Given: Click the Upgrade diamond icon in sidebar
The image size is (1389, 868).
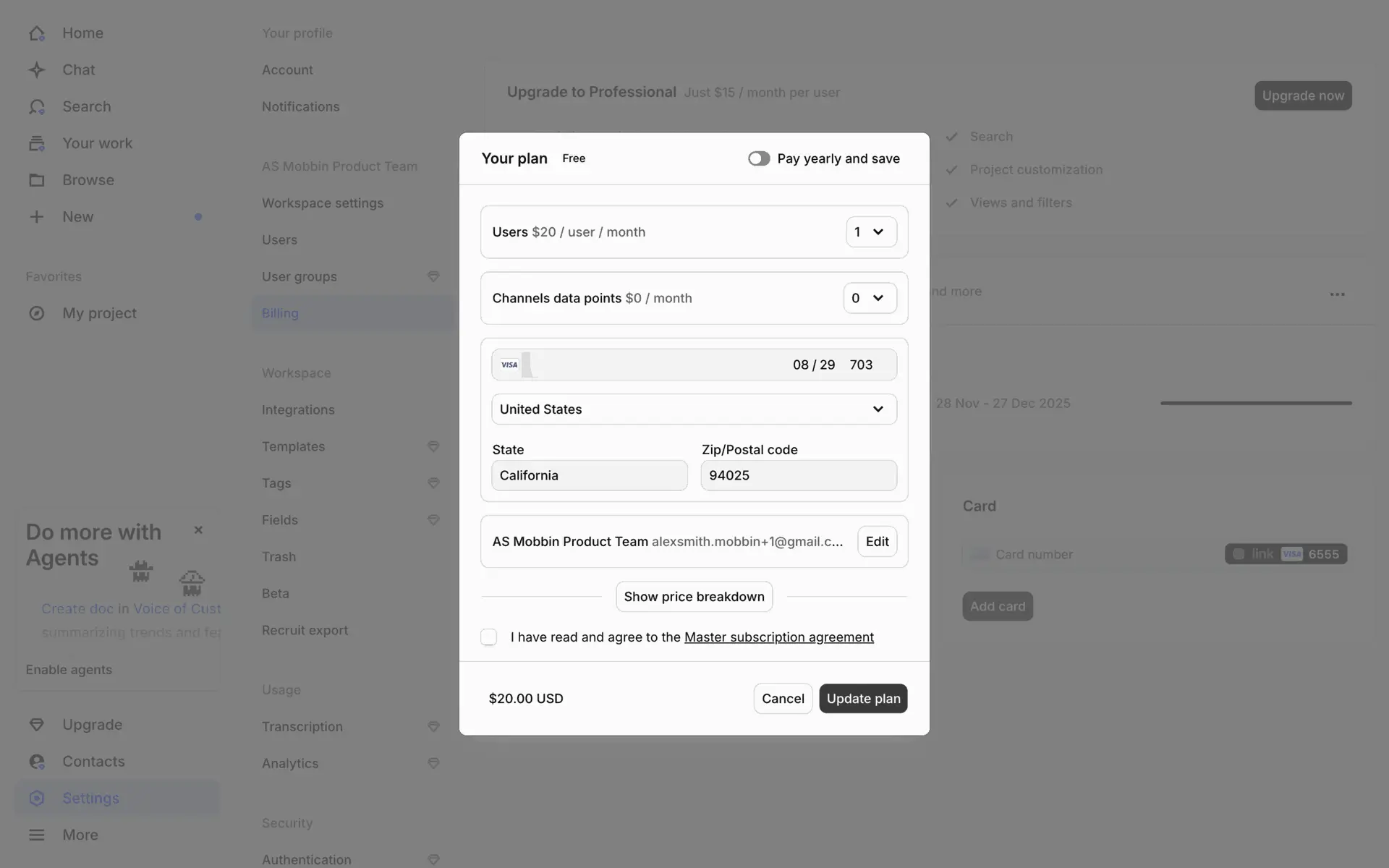Looking at the screenshot, I should pos(37,725).
